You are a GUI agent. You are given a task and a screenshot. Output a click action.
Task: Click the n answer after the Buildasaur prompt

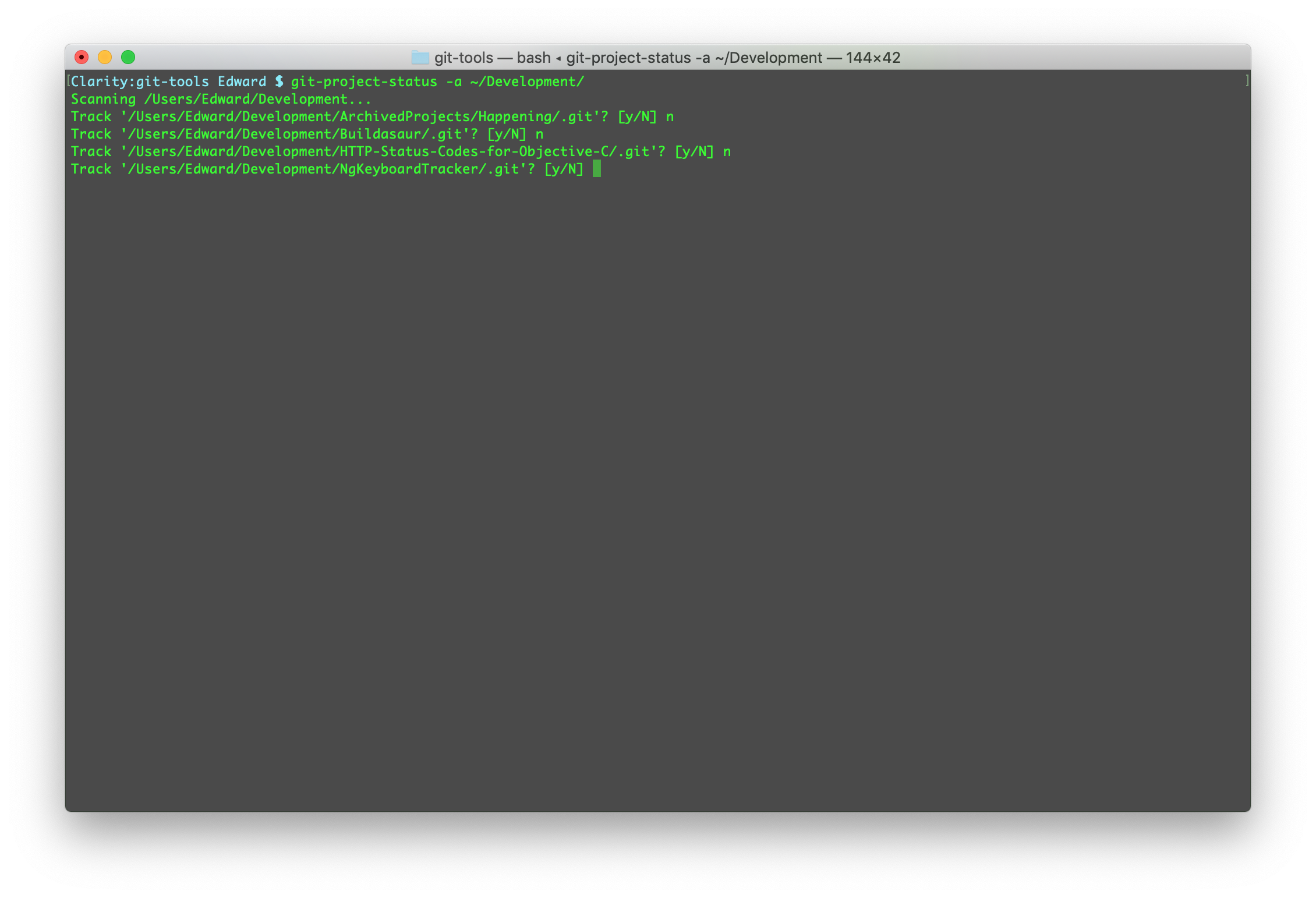point(539,134)
